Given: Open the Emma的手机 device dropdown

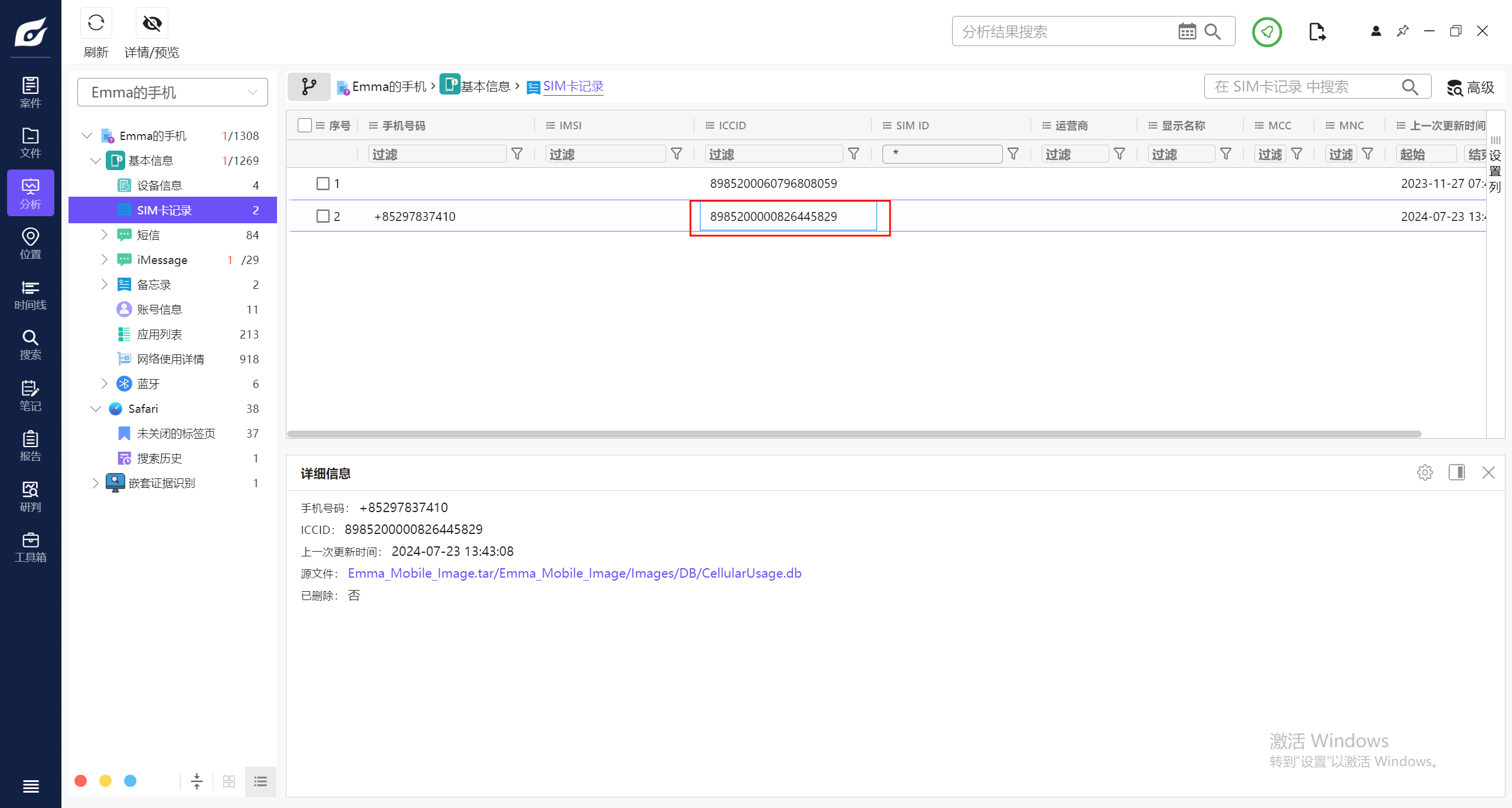Looking at the screenshot, I should [172, 92].
